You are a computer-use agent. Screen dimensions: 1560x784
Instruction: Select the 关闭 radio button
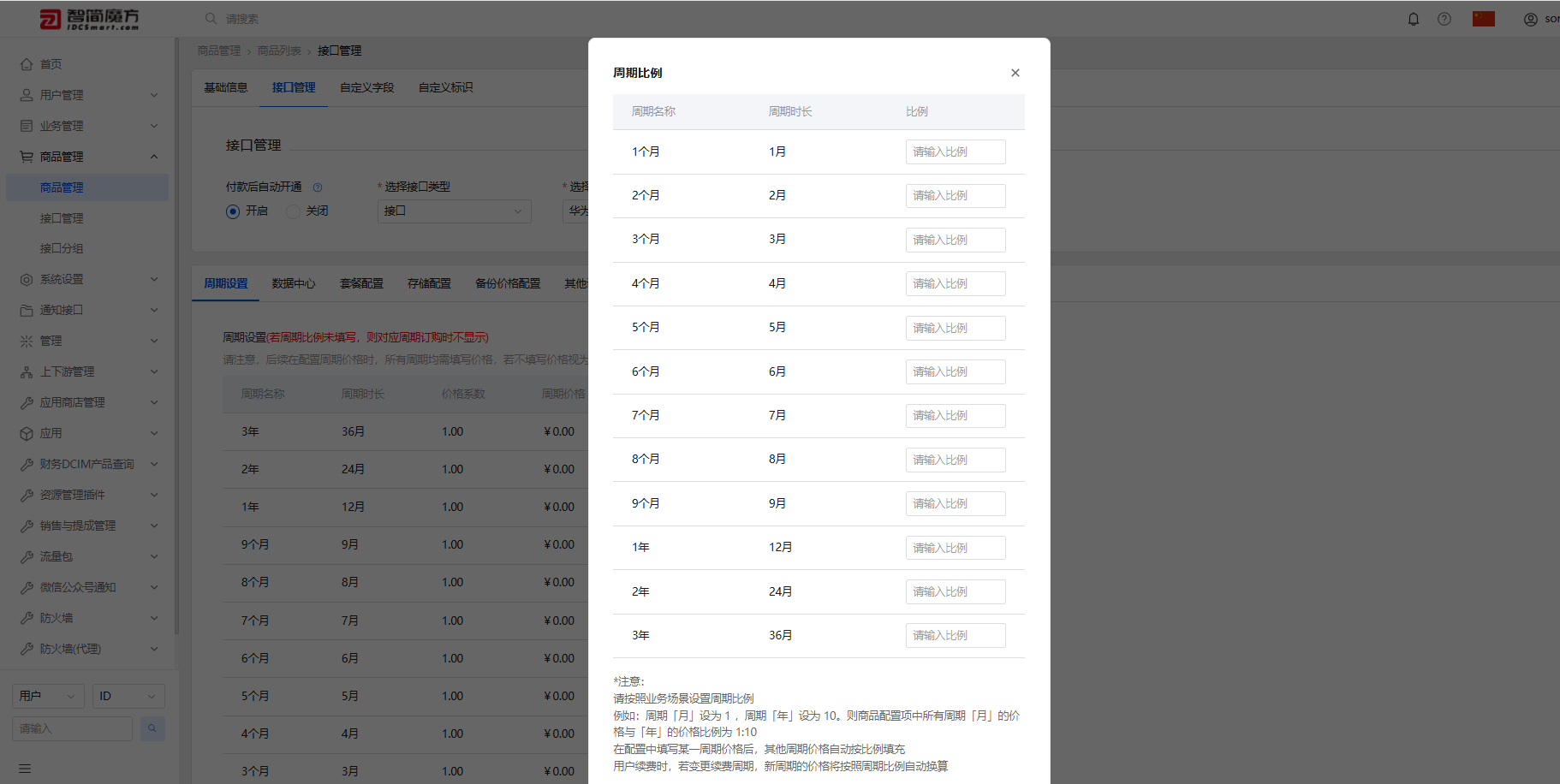click(x=293, y=211)
